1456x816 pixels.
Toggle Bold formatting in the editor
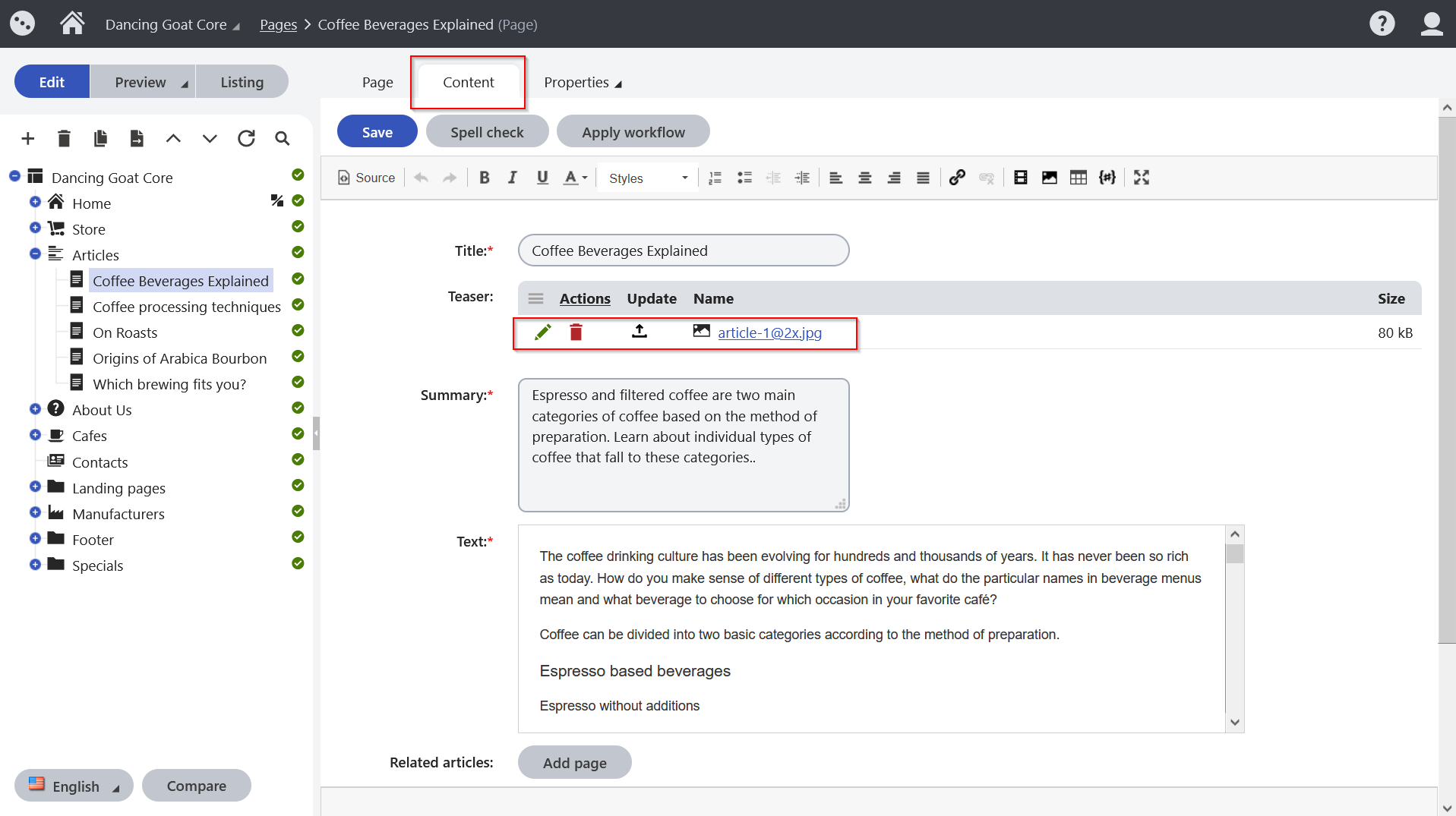pos(484,177)
